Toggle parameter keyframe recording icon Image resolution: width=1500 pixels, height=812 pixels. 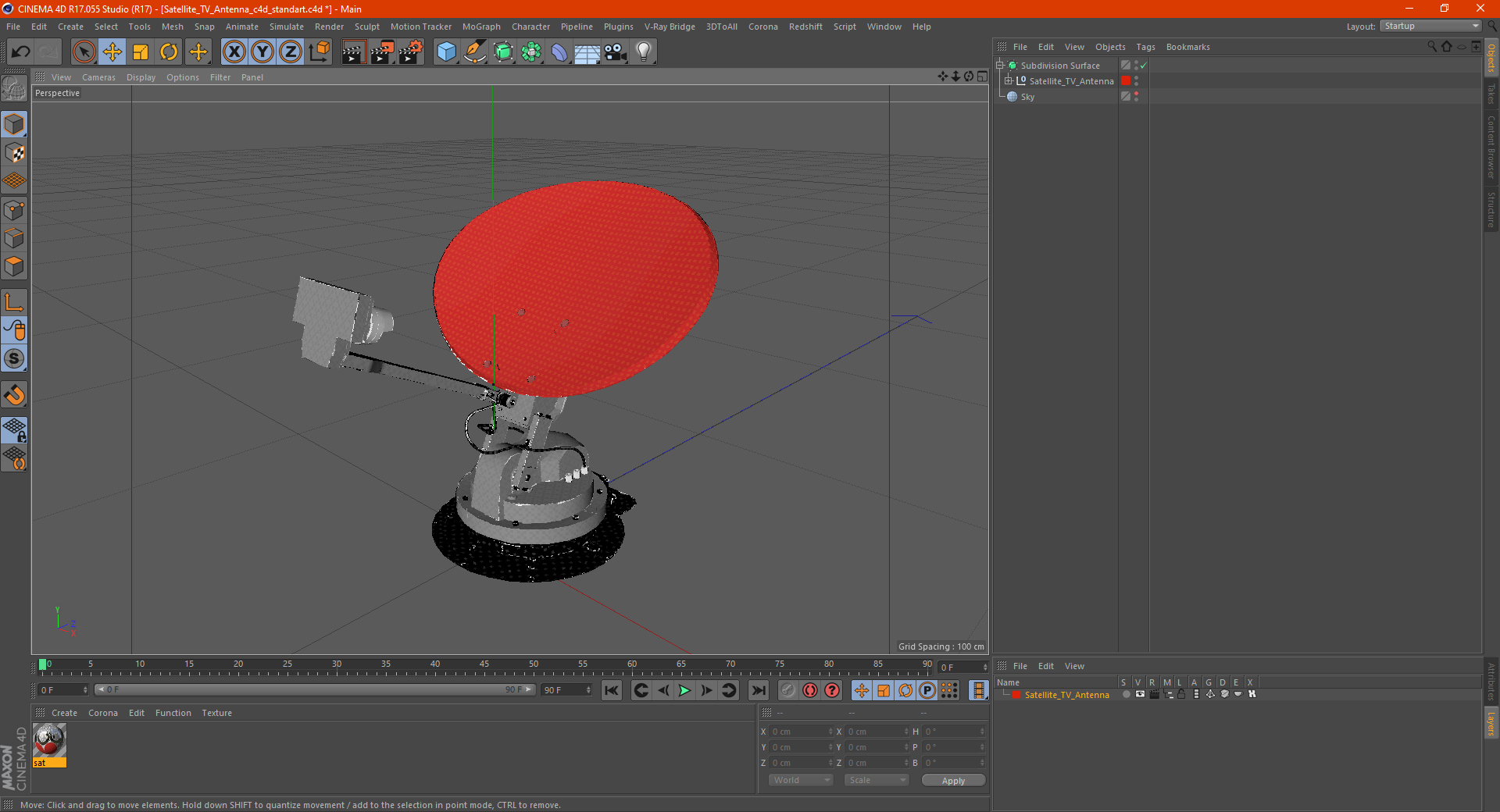927,690
